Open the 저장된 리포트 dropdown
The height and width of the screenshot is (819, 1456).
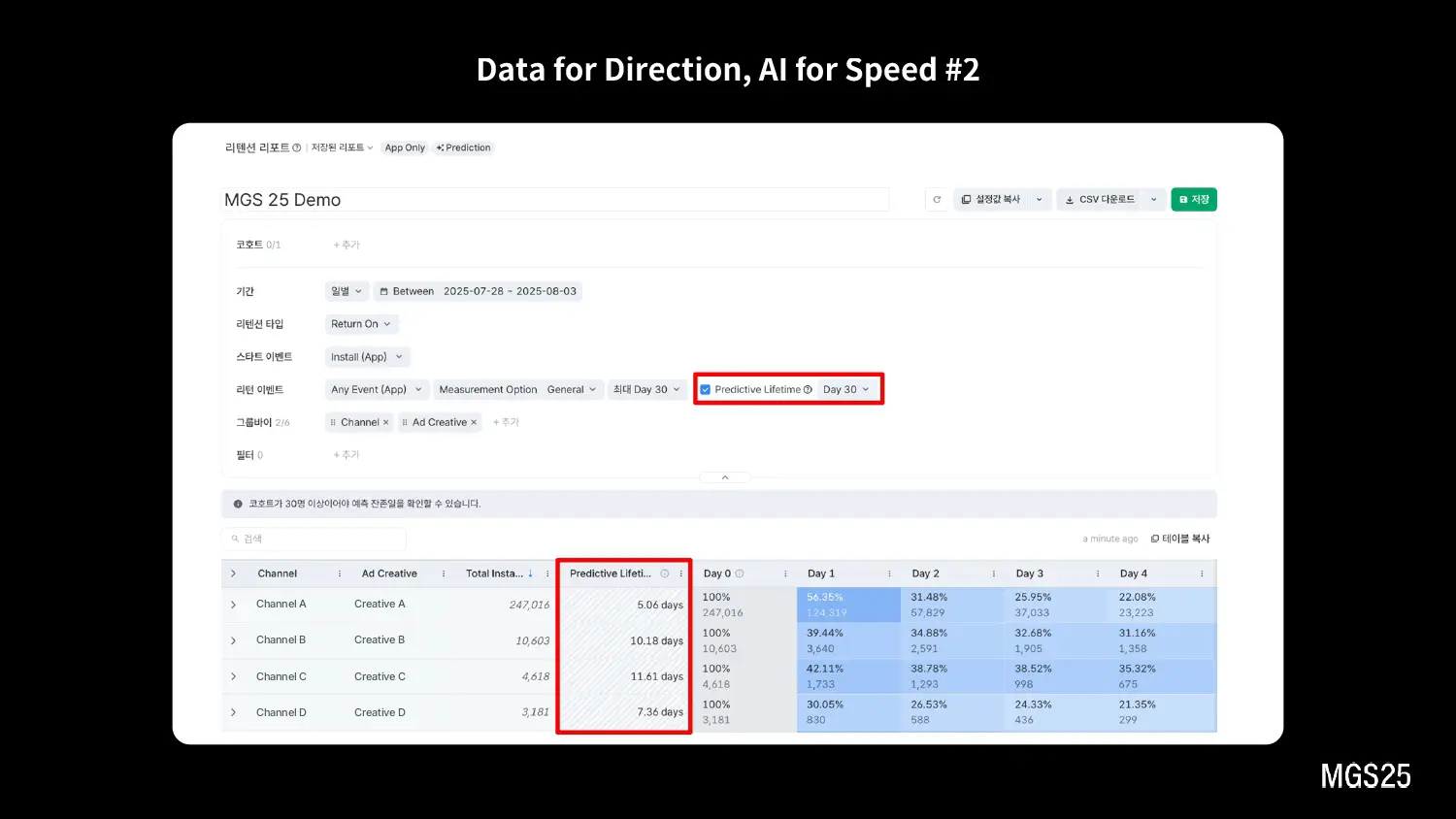point(342,148)
